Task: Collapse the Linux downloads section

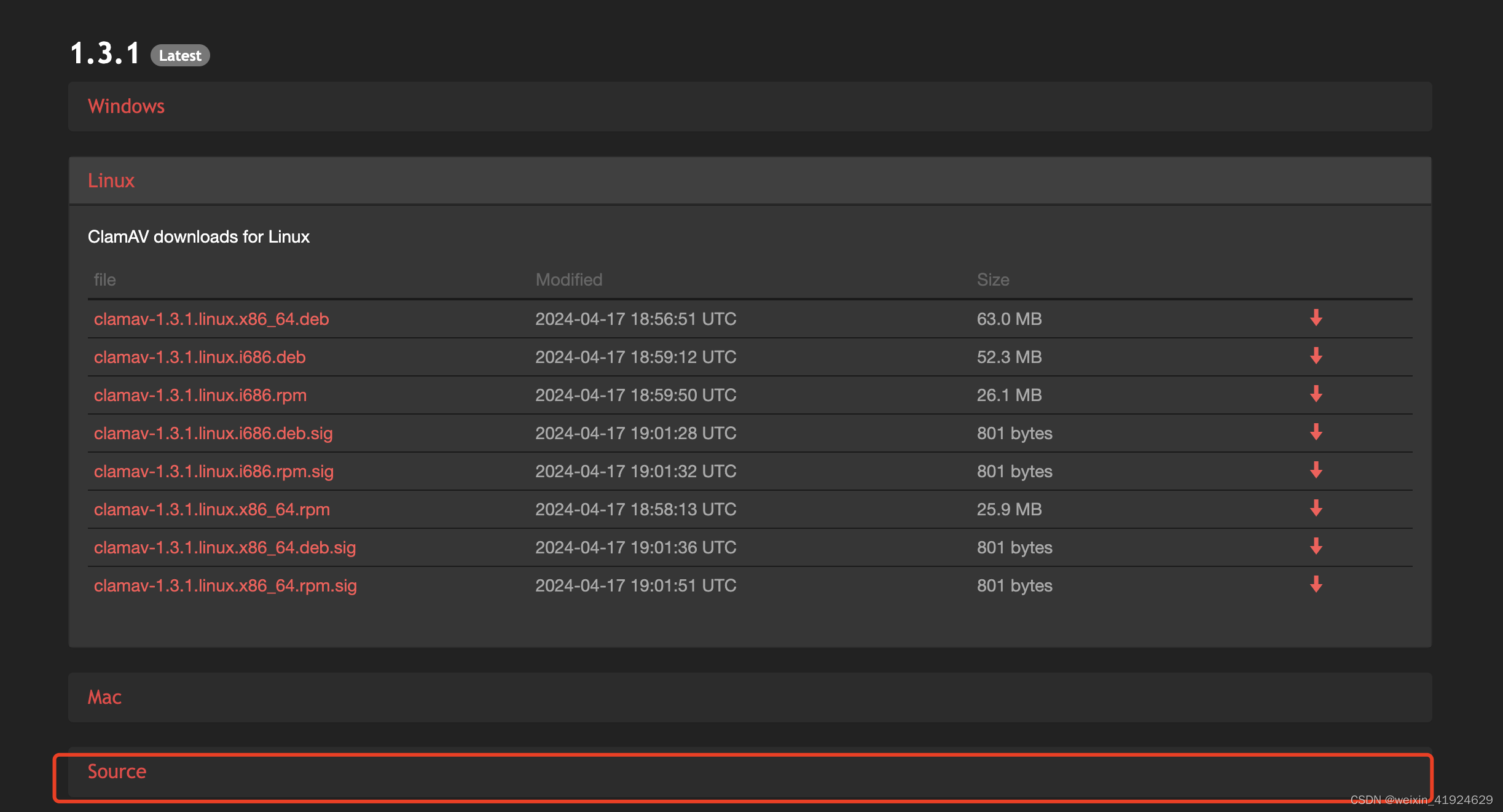Action: click(111, 181)
